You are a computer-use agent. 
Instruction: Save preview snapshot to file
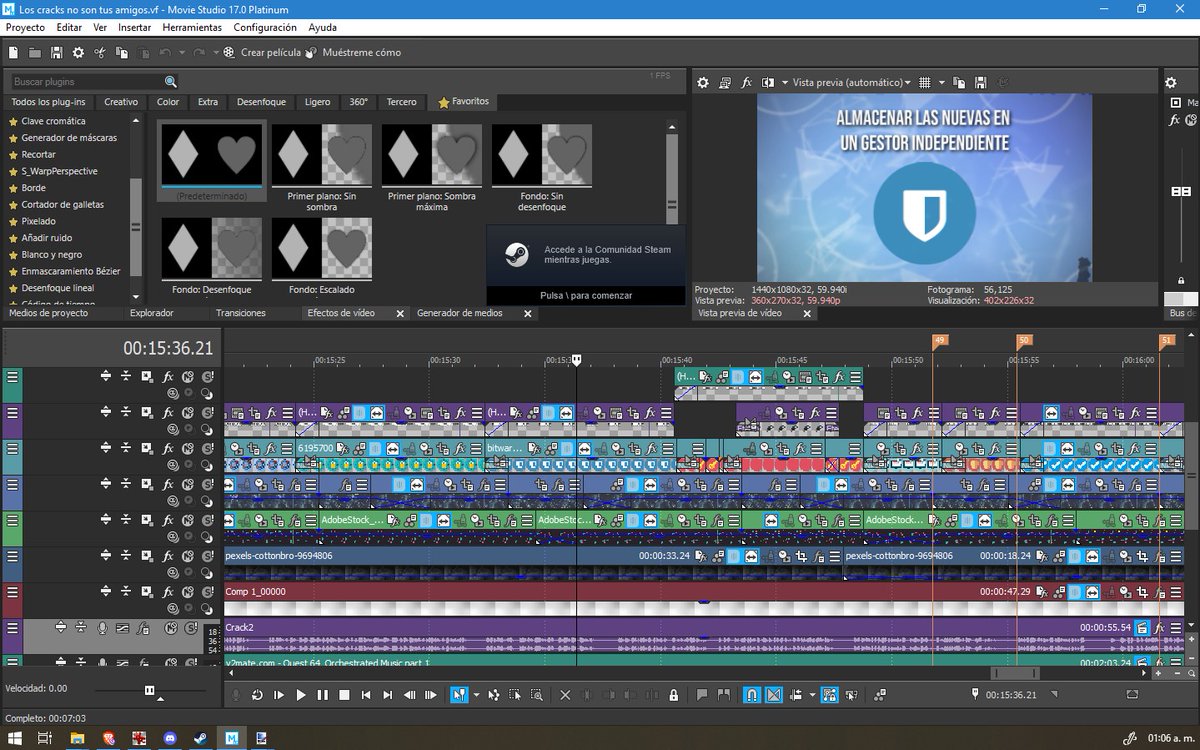pos(980,82)
